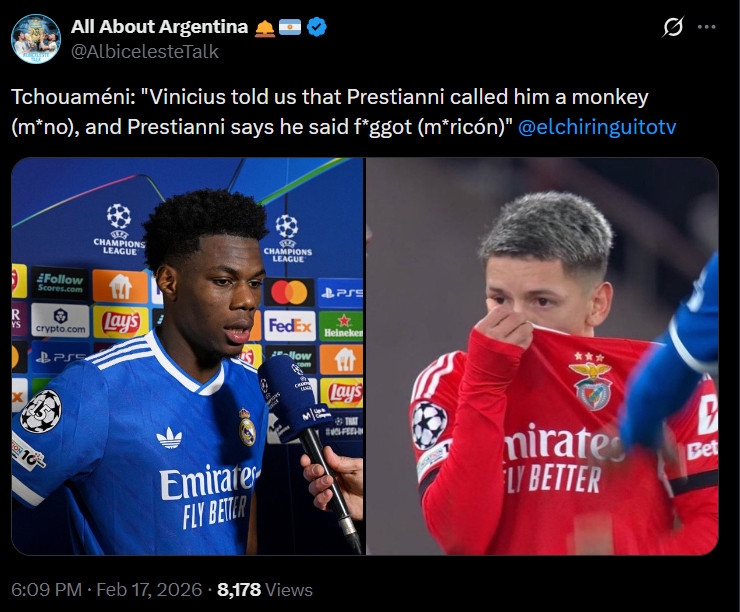Open the three-dot more options menu
Image resolution: width=740 pixels, height=612 pixels.
coord(706,27)
